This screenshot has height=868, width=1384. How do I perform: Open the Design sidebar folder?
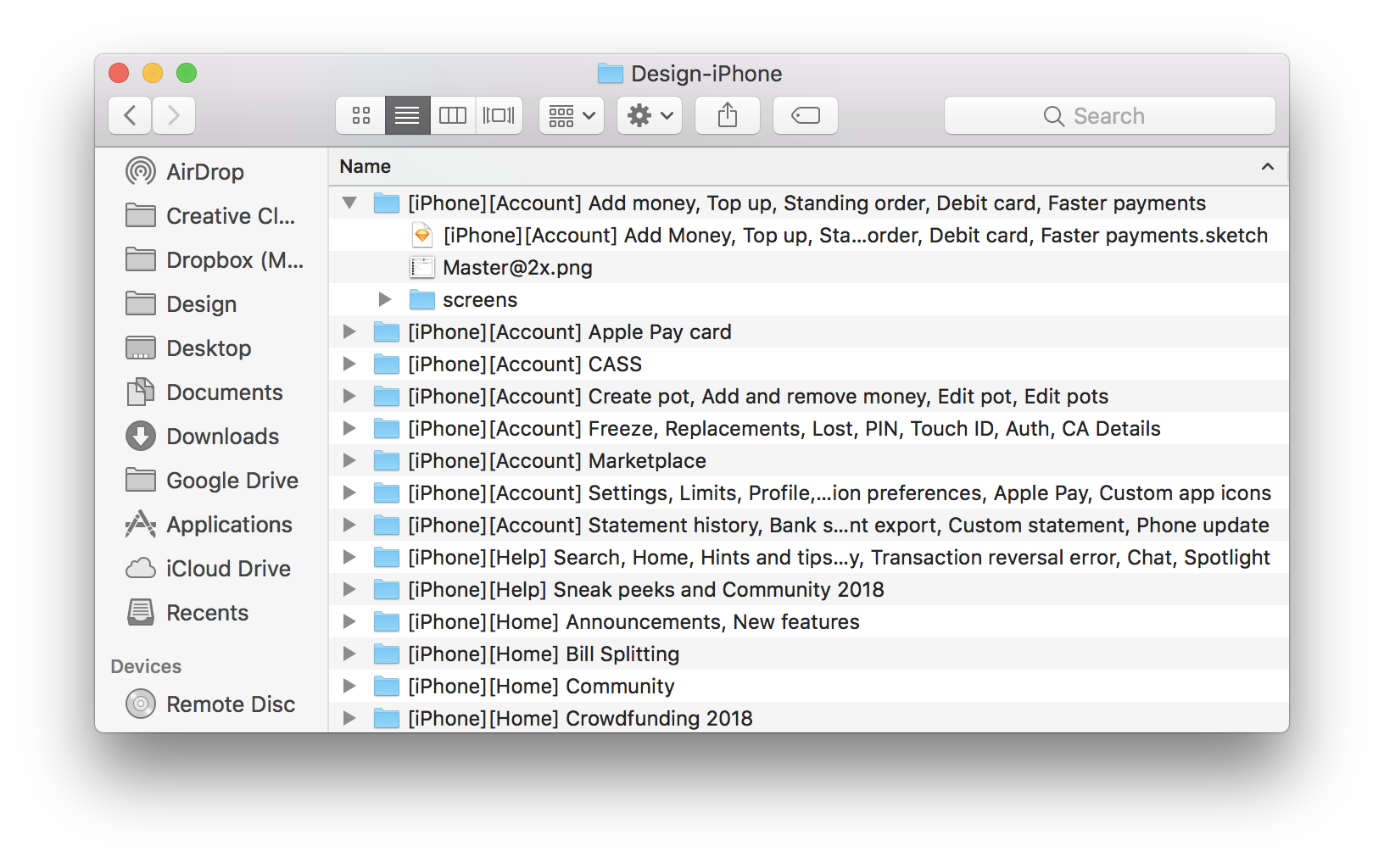(181, 303)
